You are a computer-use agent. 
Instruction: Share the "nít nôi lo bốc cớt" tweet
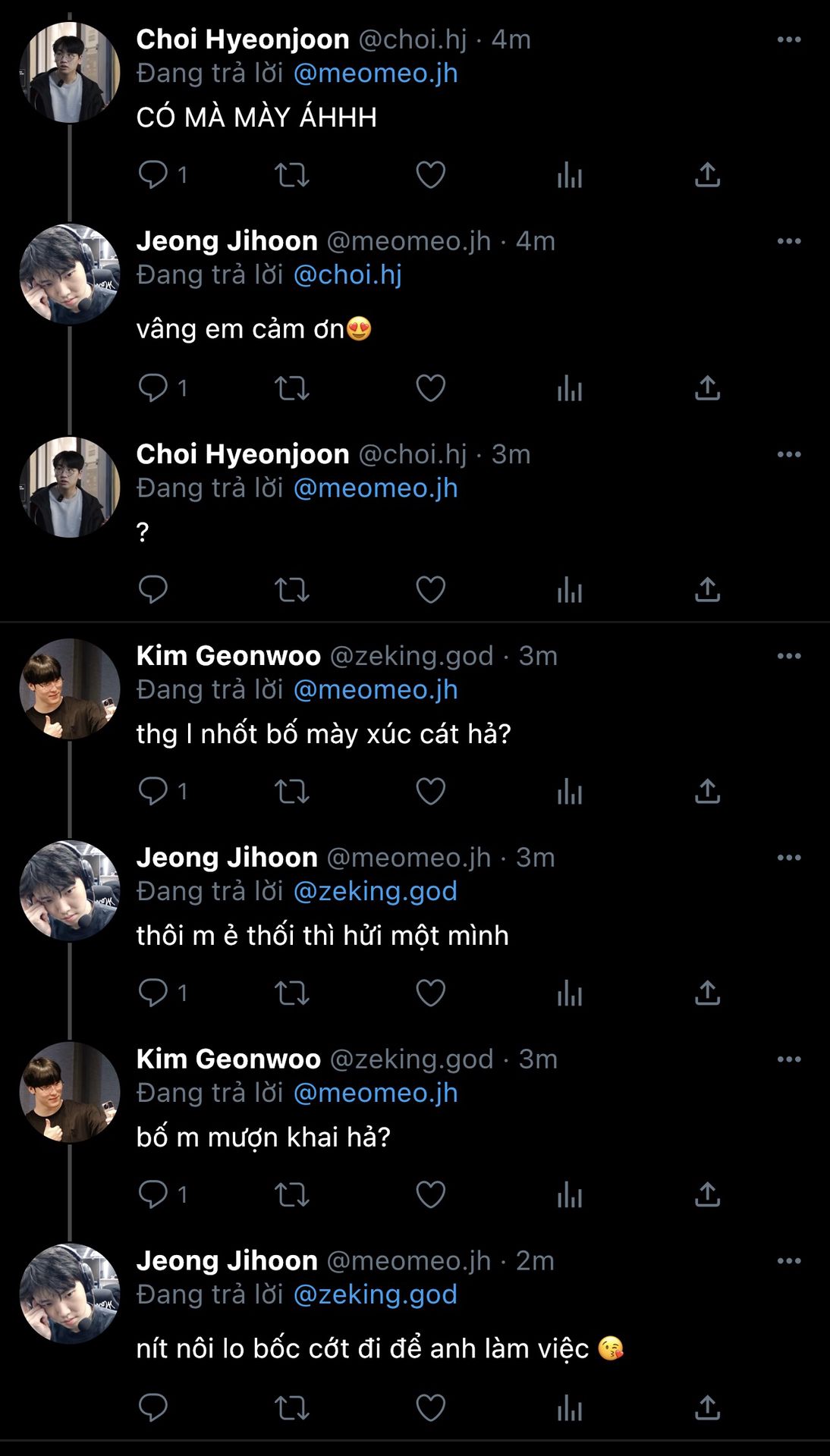707,1407
